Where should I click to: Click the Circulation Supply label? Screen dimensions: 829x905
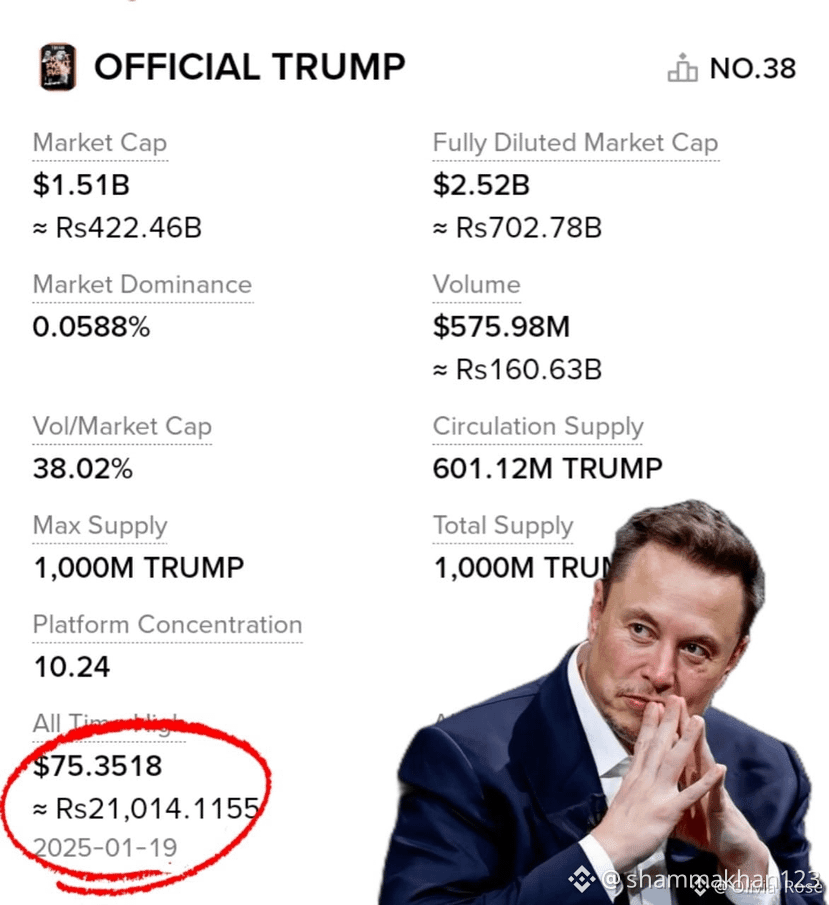click(538, 427)
